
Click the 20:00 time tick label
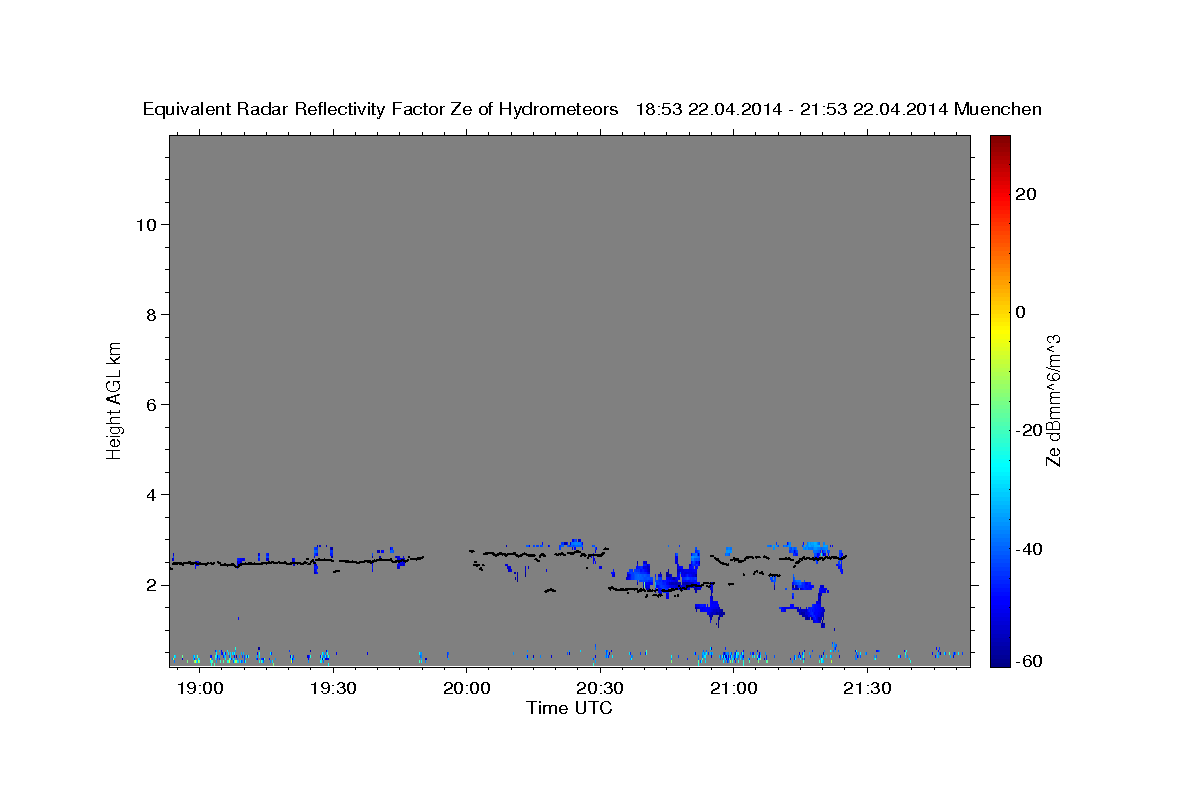point(467,690)
